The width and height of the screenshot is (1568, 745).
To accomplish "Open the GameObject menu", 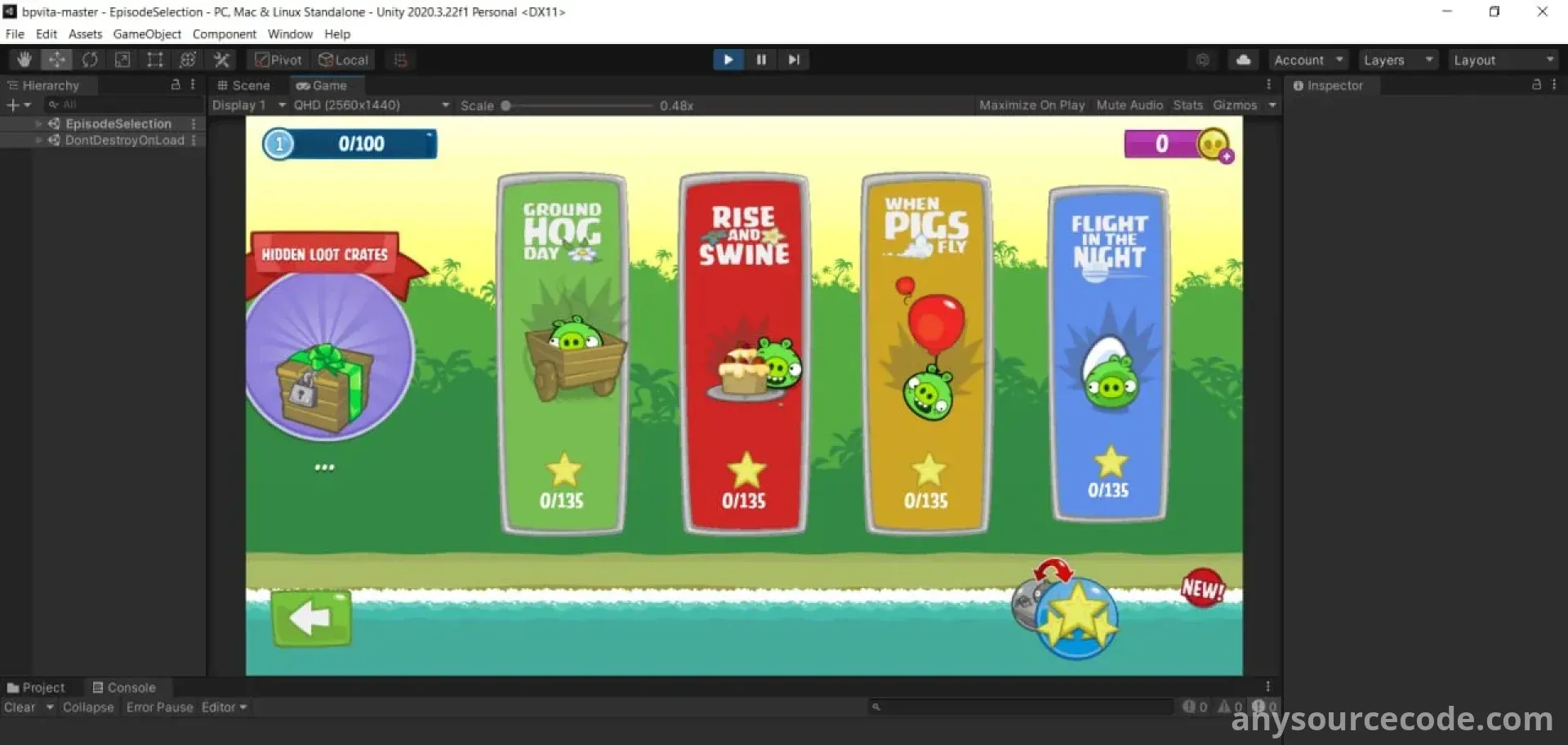I will click(x=147, y=34).
